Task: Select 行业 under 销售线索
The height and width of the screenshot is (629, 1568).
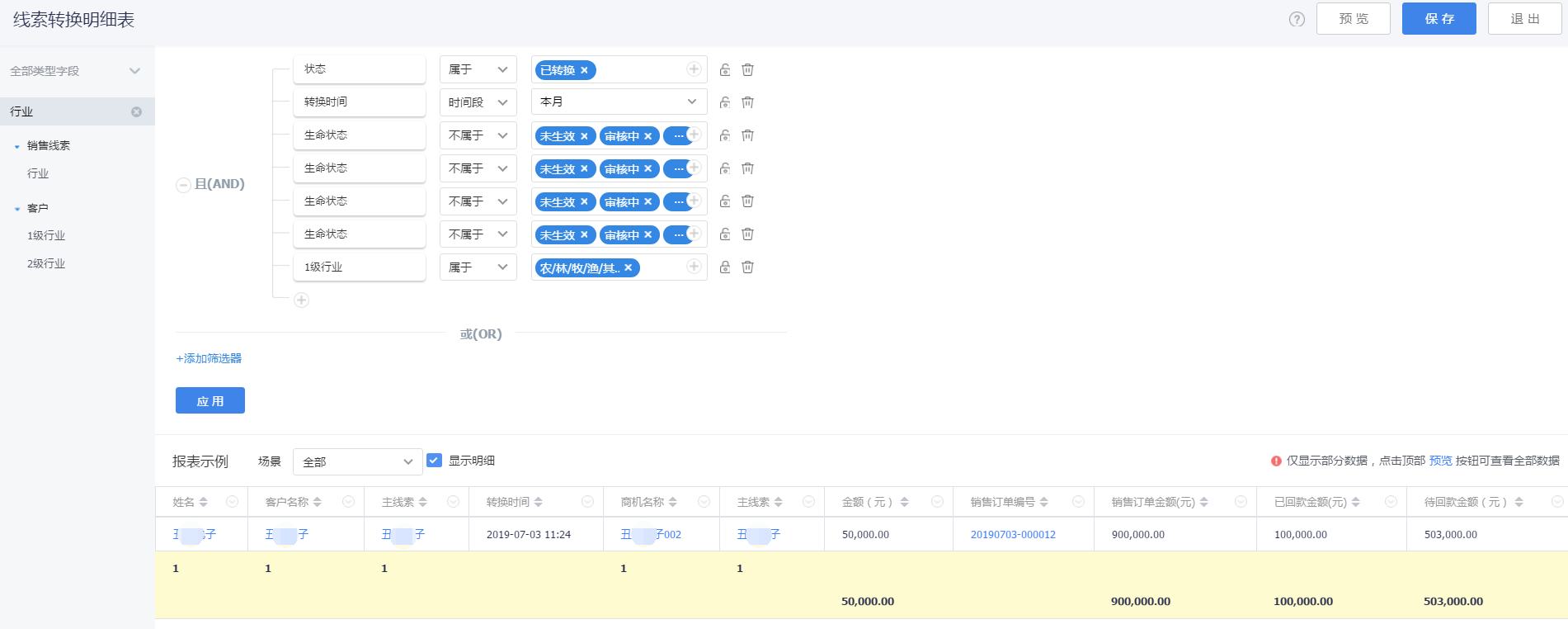Action: pos(38,173)
